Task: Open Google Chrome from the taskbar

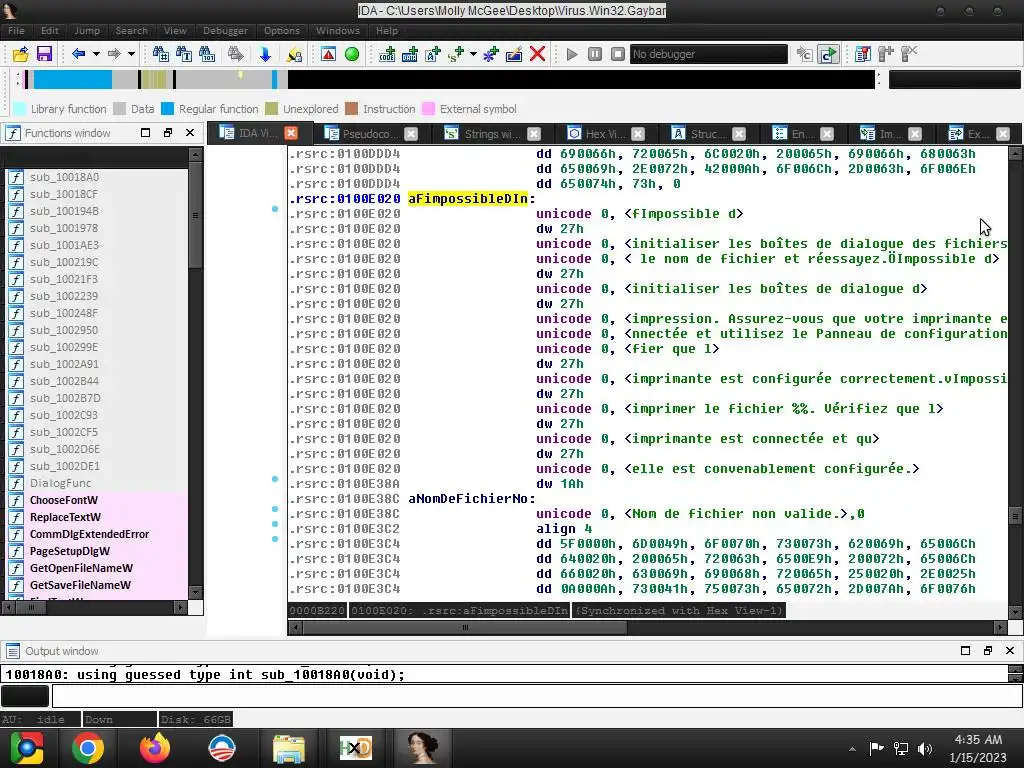Action: 88,748
